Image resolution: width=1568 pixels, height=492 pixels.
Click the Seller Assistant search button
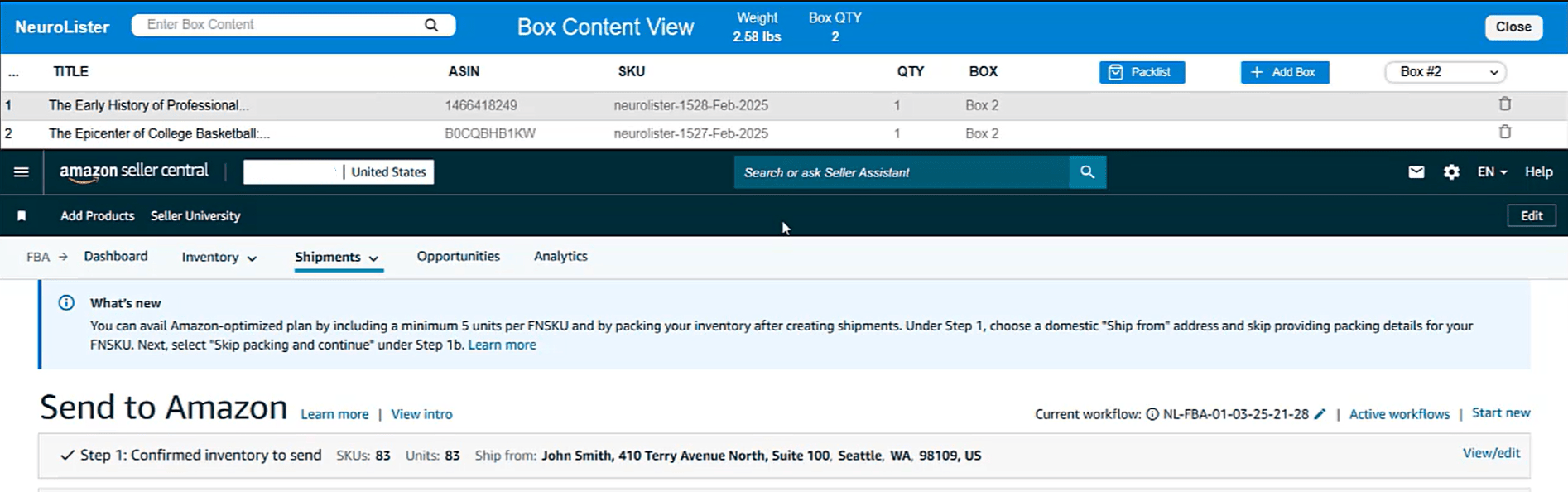click(1087, 172)
